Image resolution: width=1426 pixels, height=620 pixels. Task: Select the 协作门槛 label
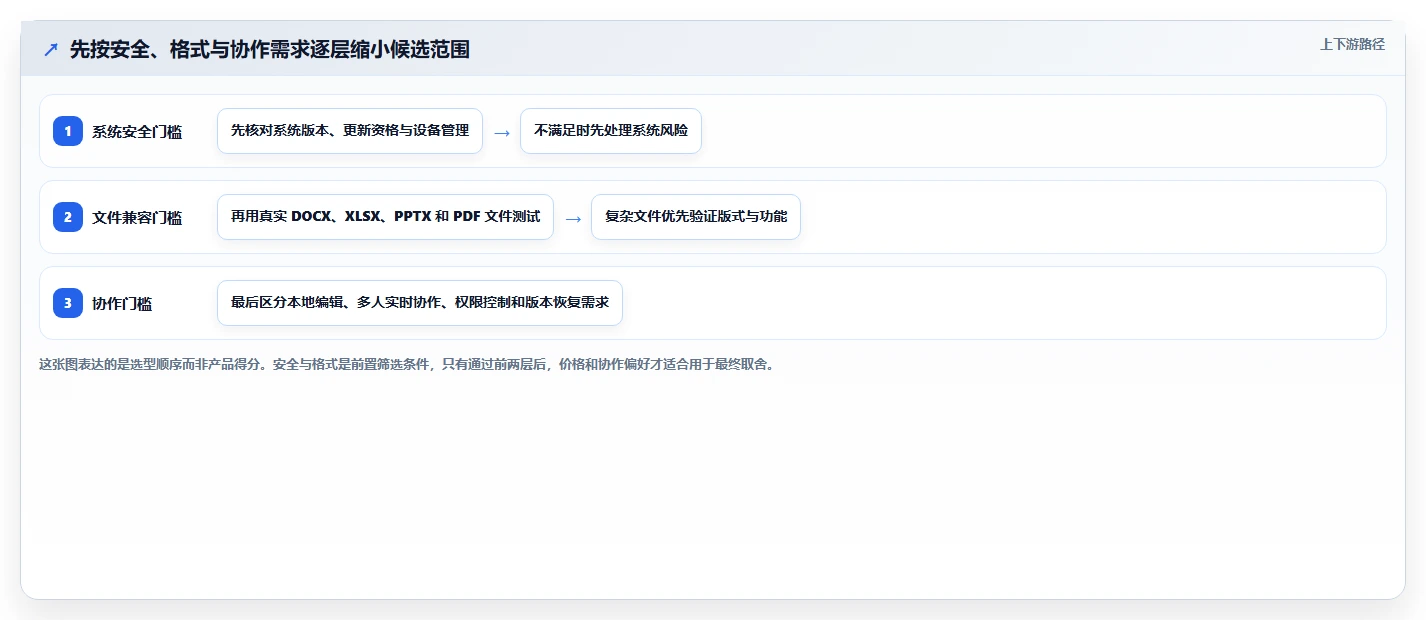[122, 303]
